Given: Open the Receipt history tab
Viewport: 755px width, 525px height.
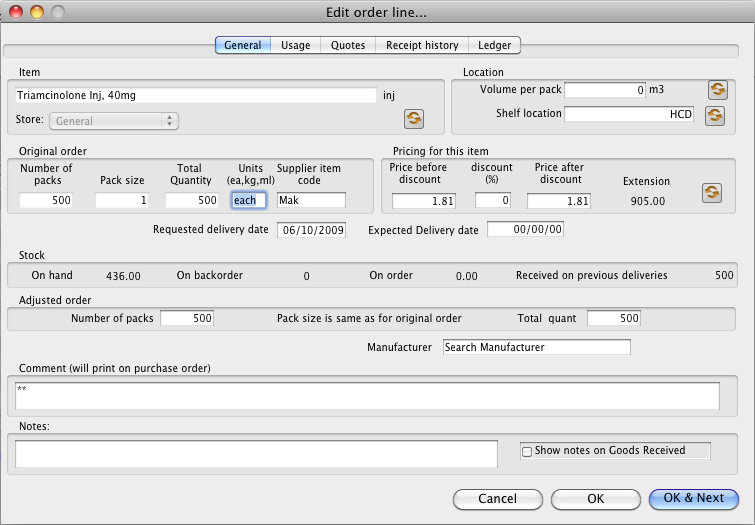Looking at the screenshot, I should [x=422, y=45].
